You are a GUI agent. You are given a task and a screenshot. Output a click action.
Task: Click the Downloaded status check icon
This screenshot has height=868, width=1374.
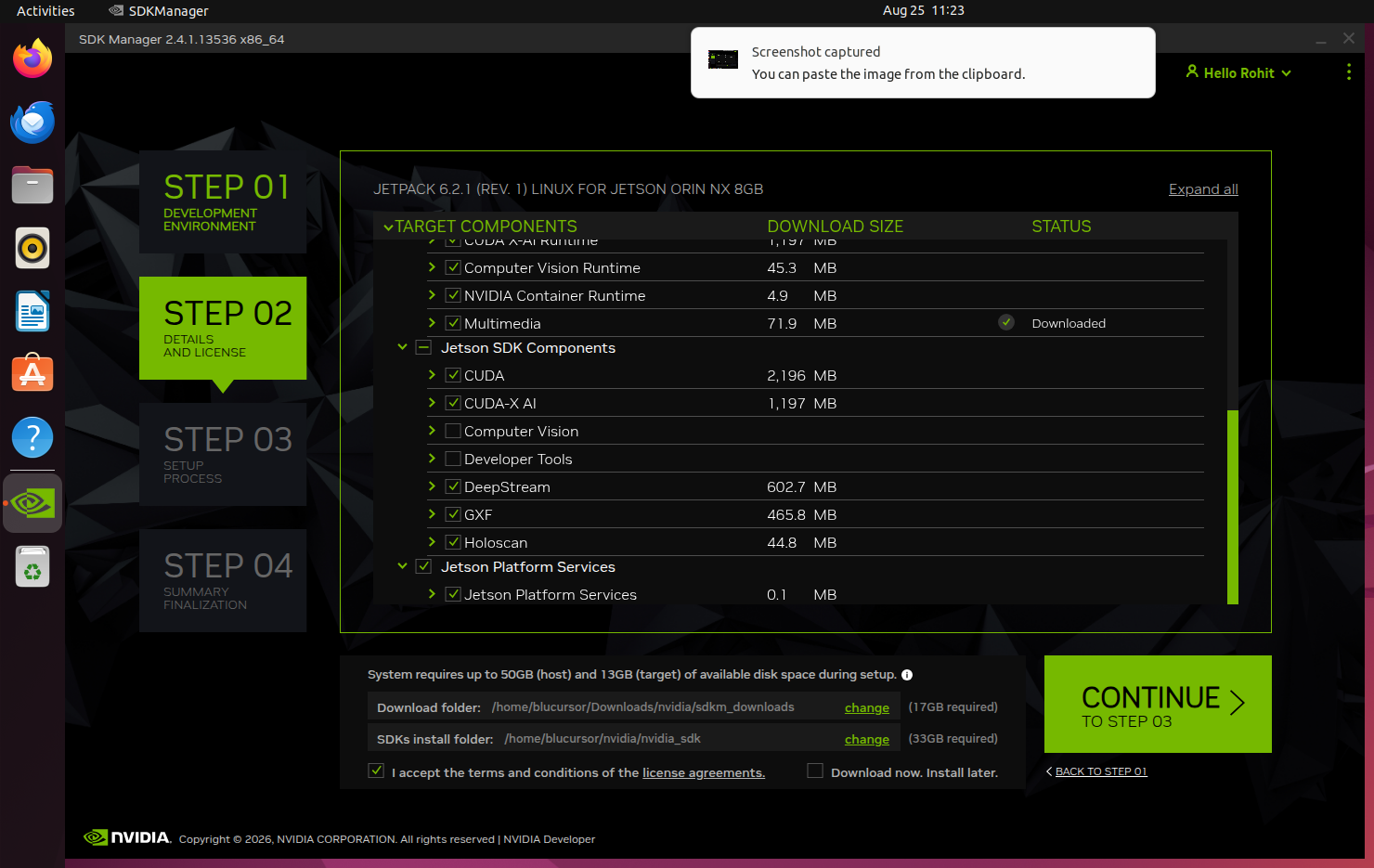1006,322
